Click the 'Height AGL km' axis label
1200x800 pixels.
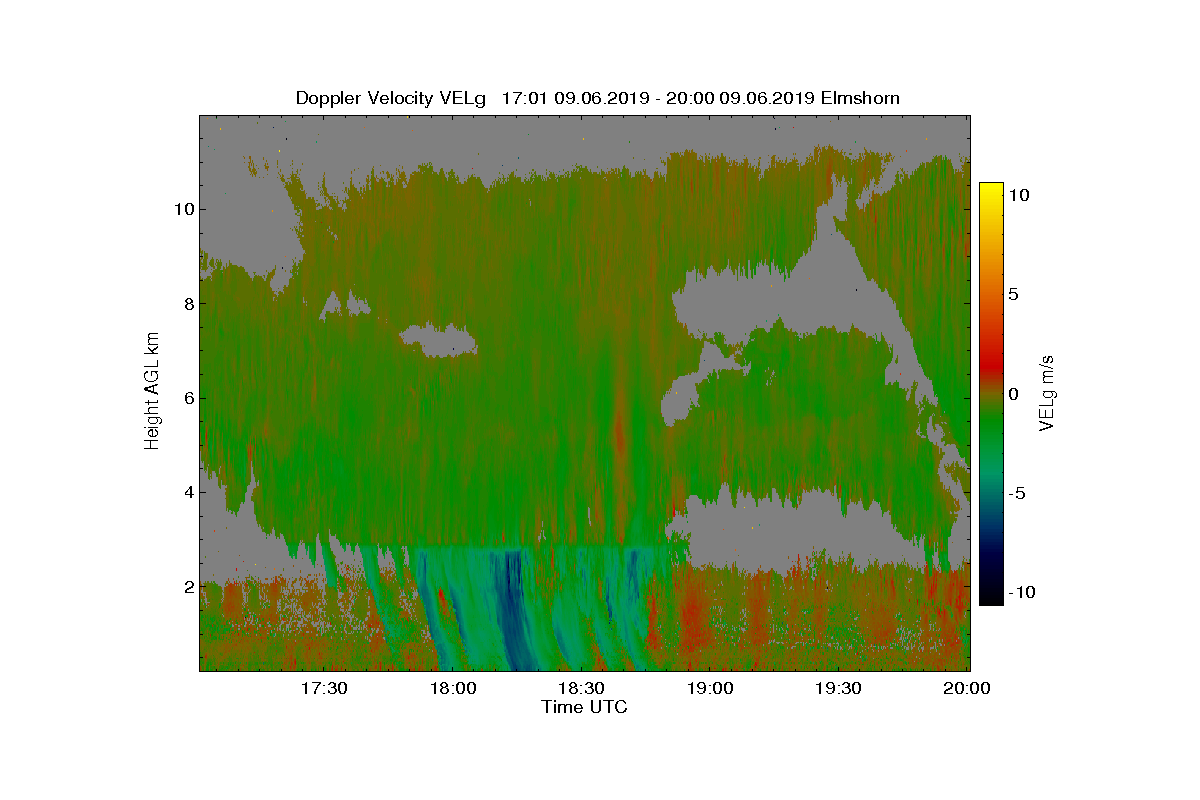[x=152, y=391]
